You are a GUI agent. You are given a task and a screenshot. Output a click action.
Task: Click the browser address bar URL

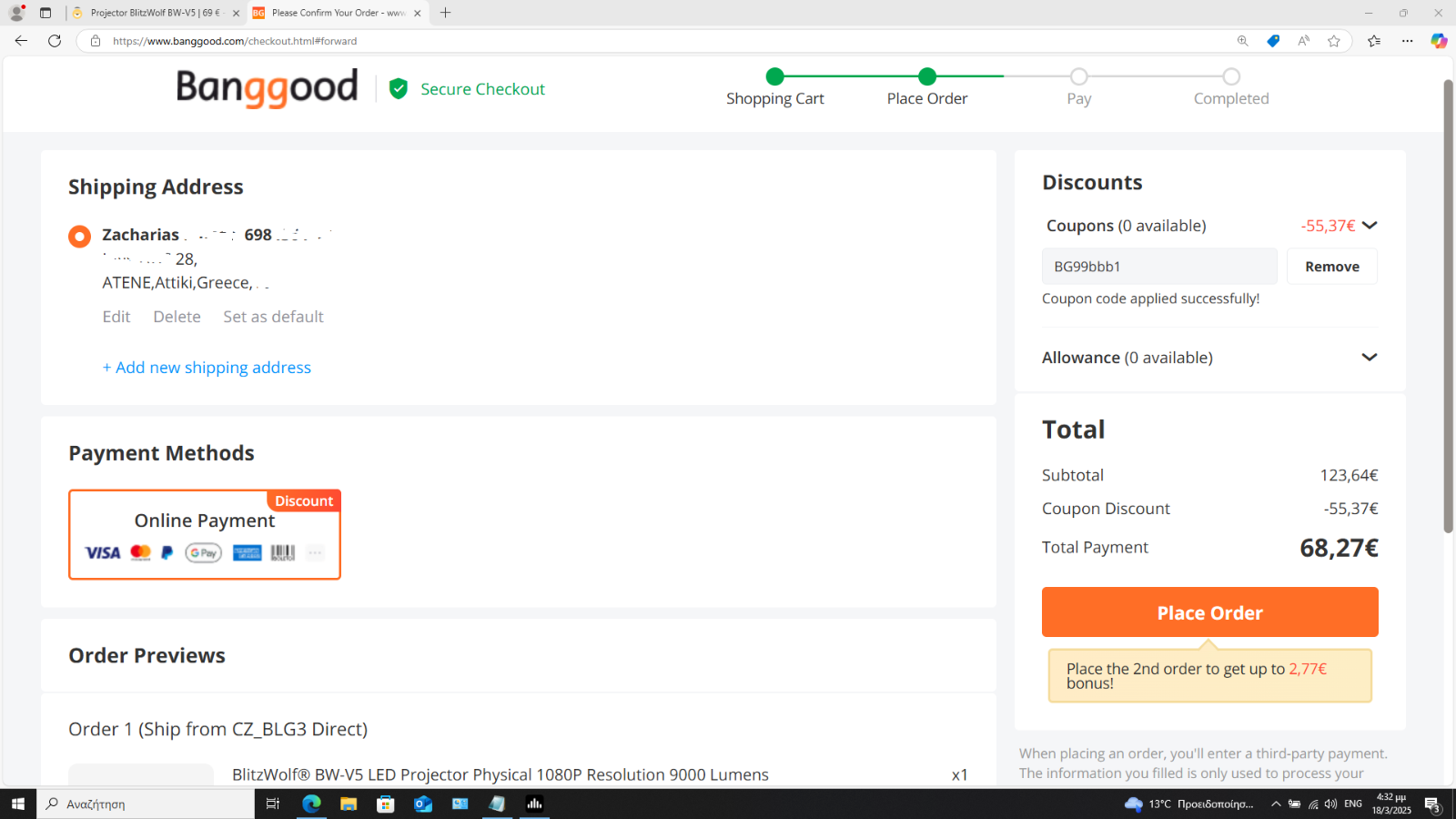click(x=235, y=41)
